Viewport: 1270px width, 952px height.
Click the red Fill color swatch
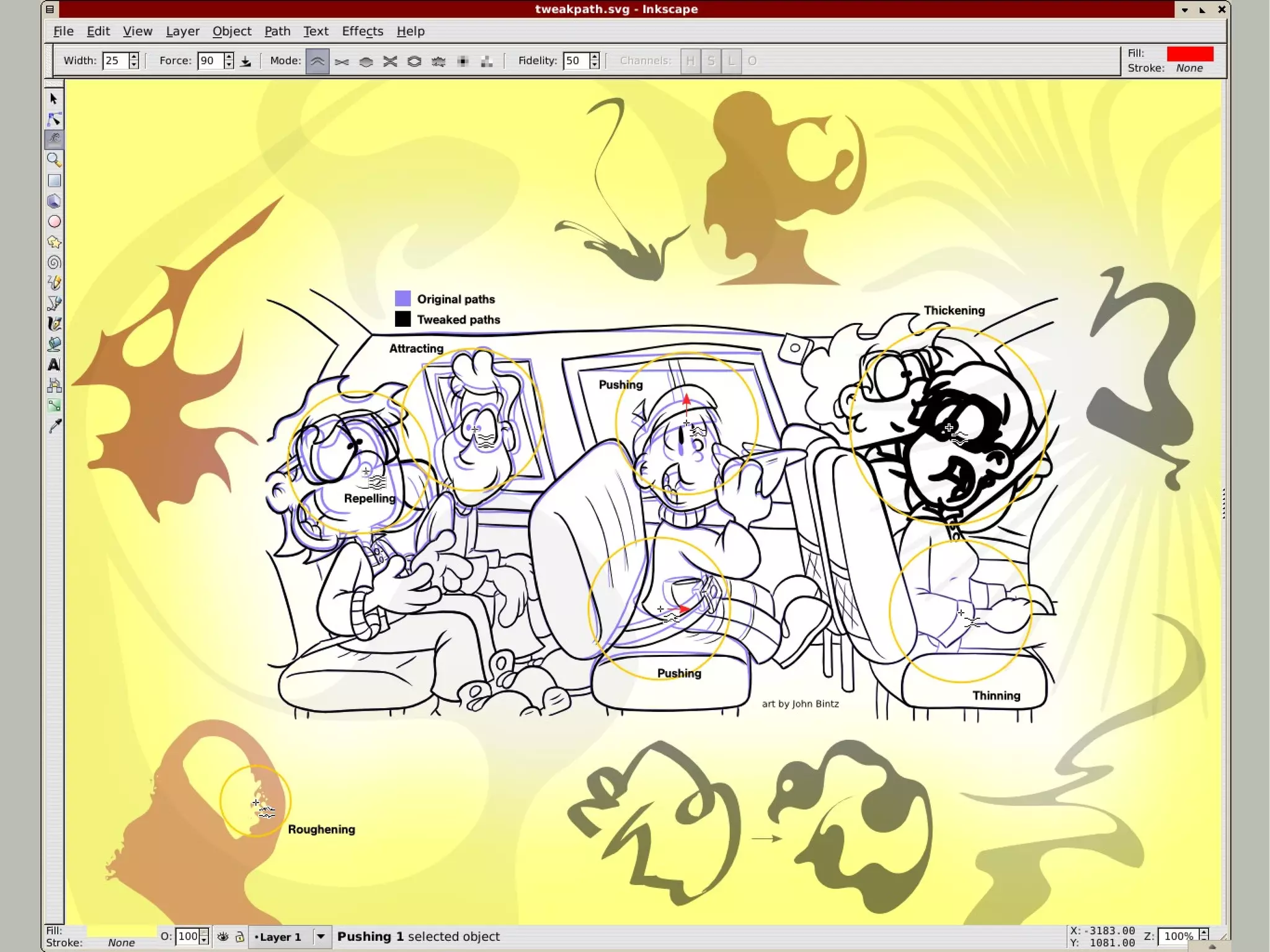coord(1189,53)
